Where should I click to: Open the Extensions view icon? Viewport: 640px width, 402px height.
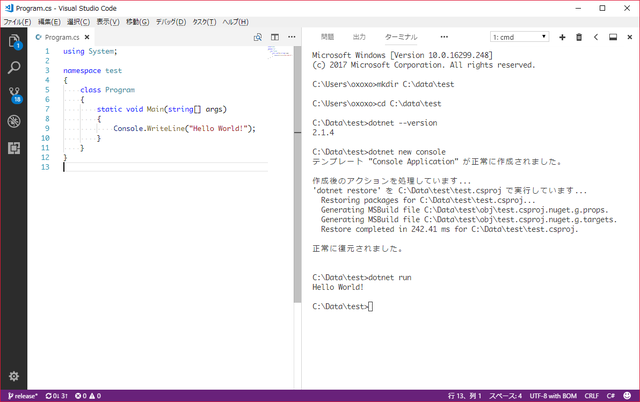(14, 148)
